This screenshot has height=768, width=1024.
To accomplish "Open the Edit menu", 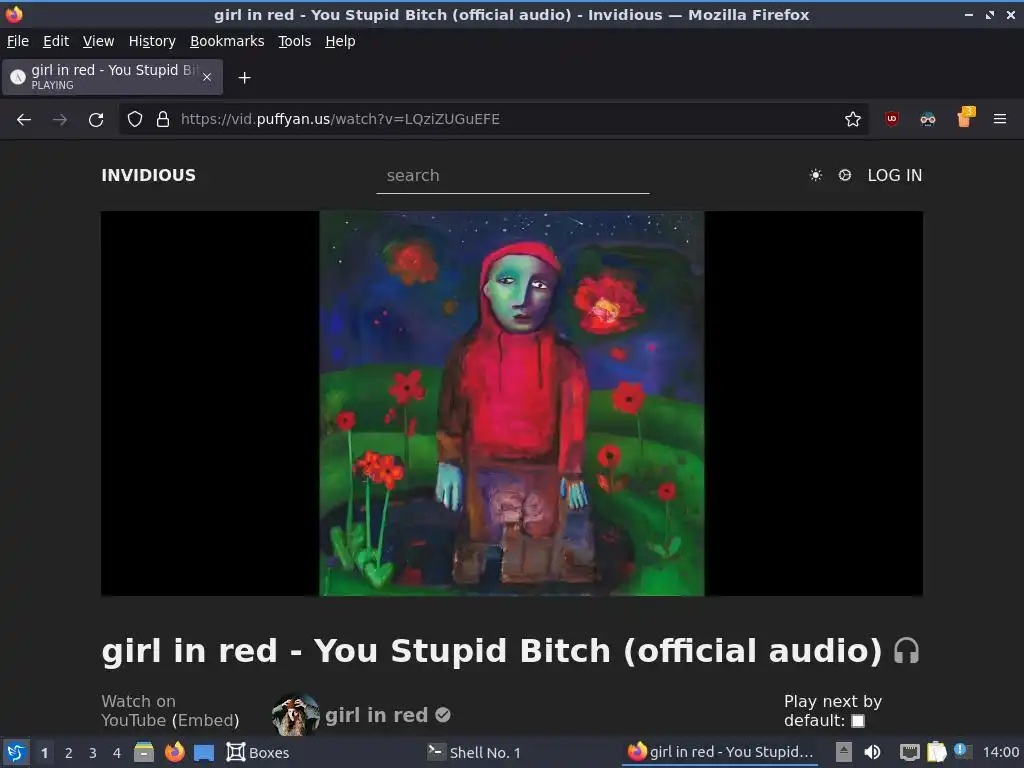I will [x=56, y=41].
